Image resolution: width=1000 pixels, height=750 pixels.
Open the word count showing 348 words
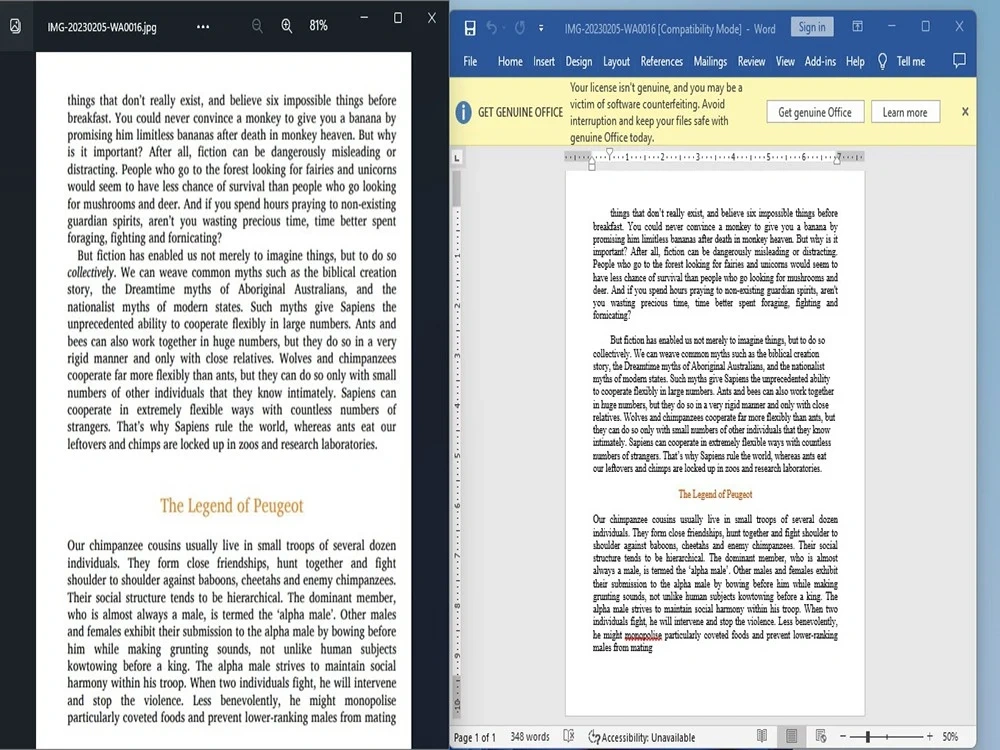click(530, 737)
